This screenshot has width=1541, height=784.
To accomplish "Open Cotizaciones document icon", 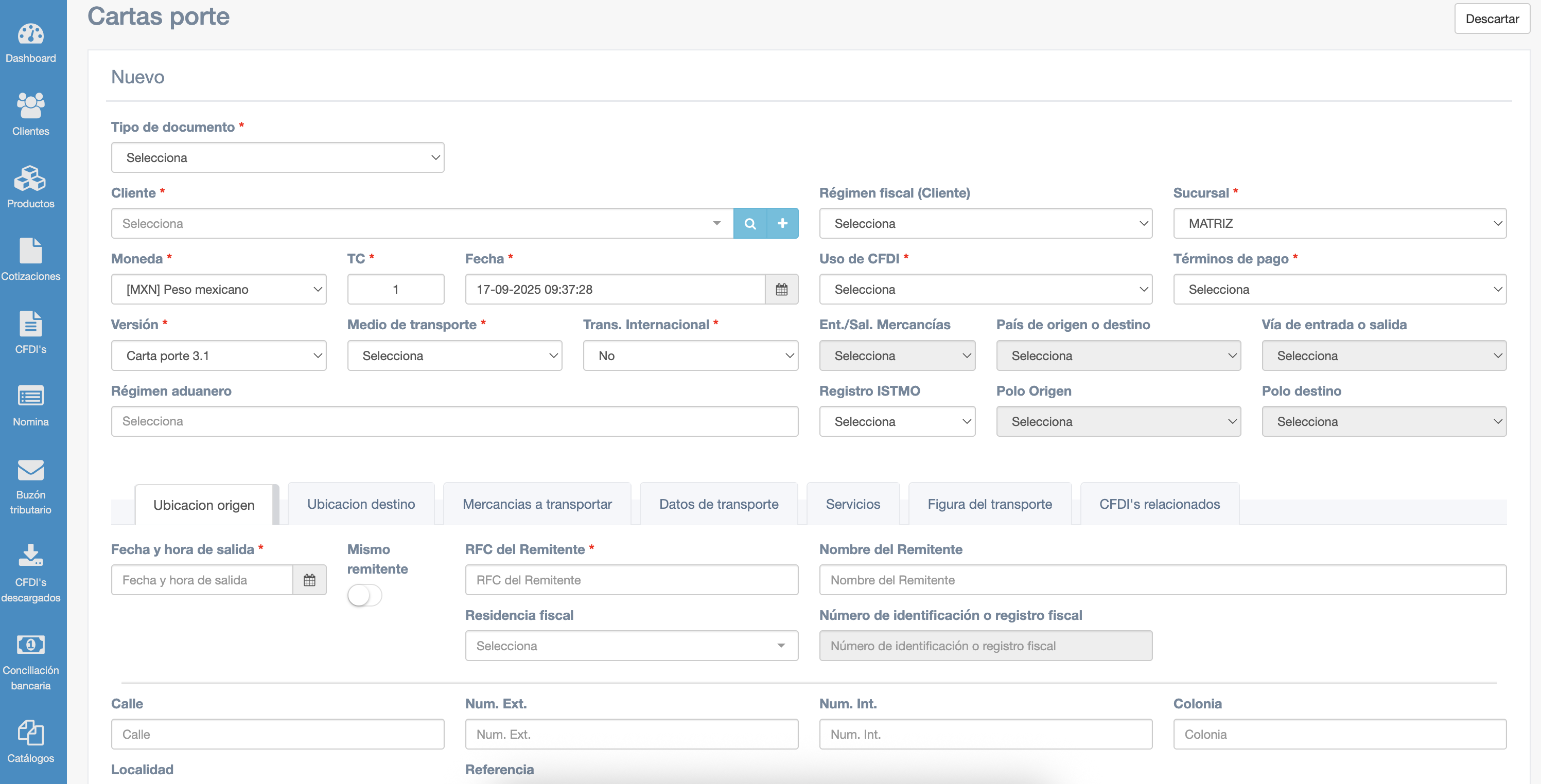I will (x=30, y=251).
